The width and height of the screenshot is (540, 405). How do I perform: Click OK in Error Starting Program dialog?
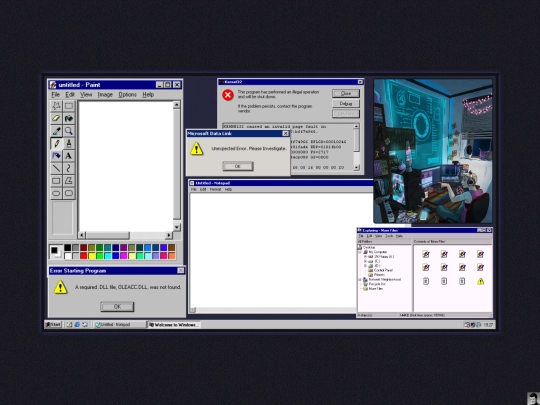117,306
